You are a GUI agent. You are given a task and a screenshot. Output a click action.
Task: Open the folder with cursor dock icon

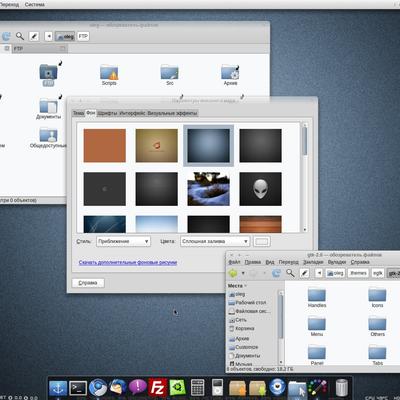(x=297, y=389)
